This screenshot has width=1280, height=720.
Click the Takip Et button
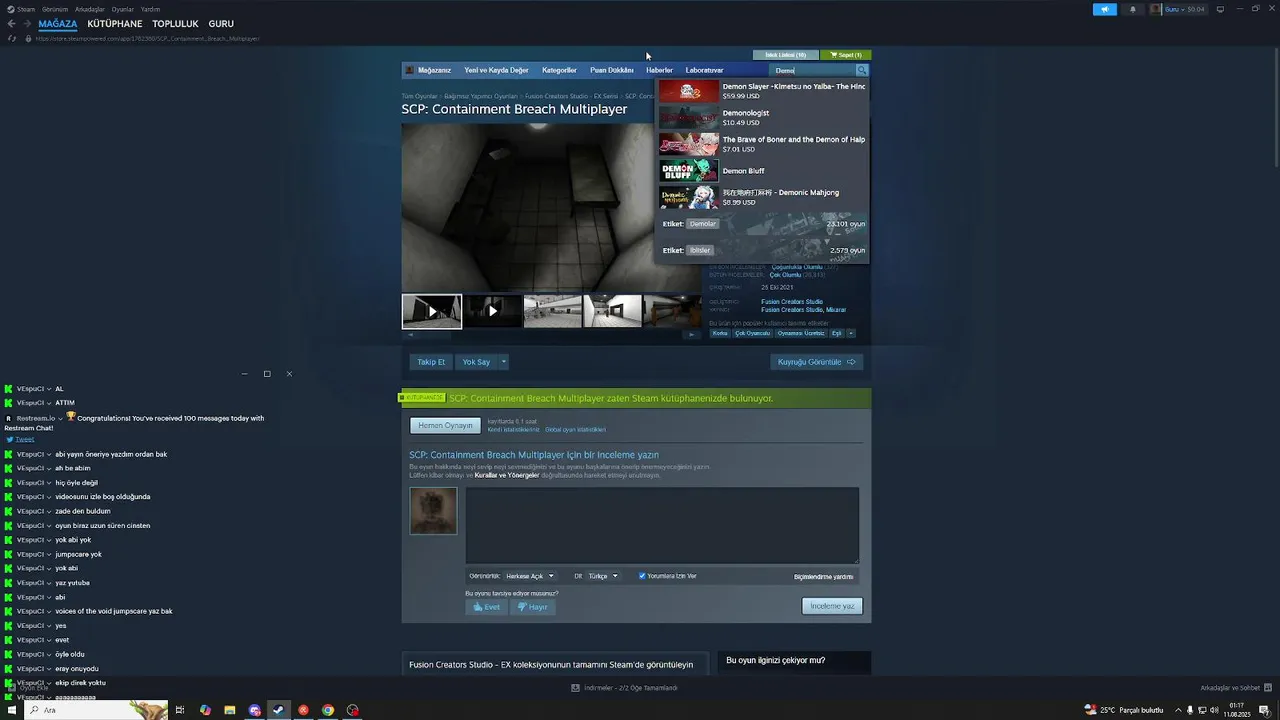click(431, 362)
